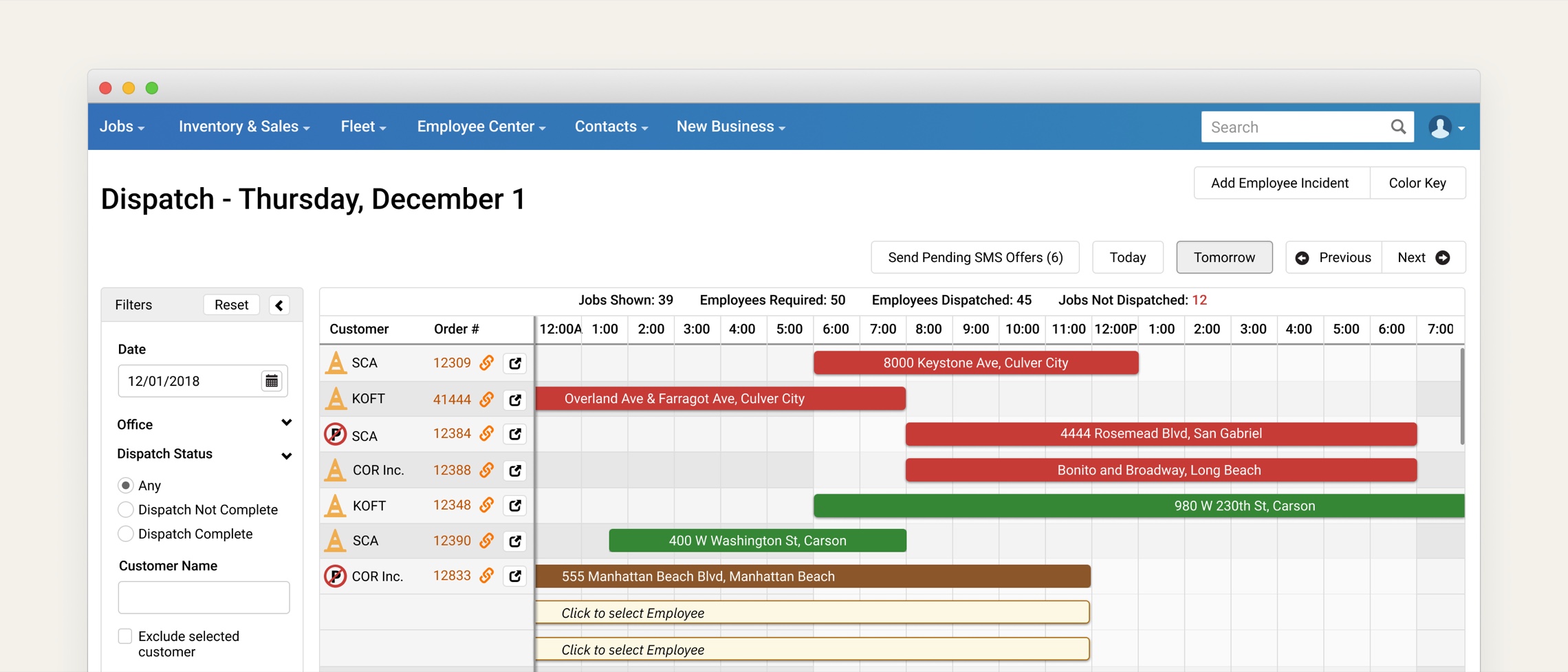The height and width of the screenshot is (672, 1568).
Task: Open the Inventory & Sales menu
Action: tap(244, 127)
